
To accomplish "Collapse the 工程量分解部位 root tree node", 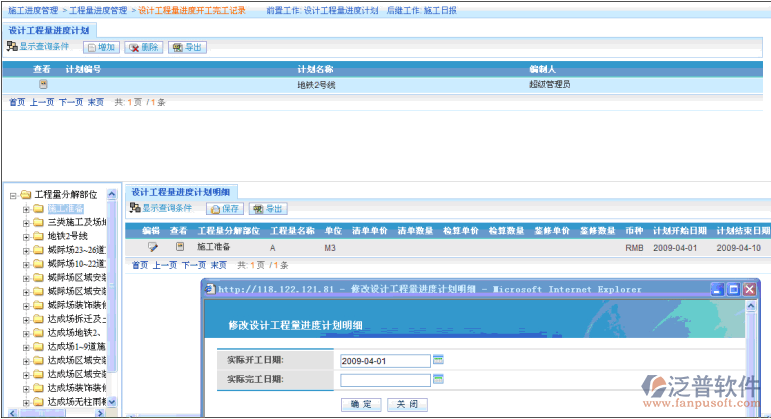I will click(13, 195).
